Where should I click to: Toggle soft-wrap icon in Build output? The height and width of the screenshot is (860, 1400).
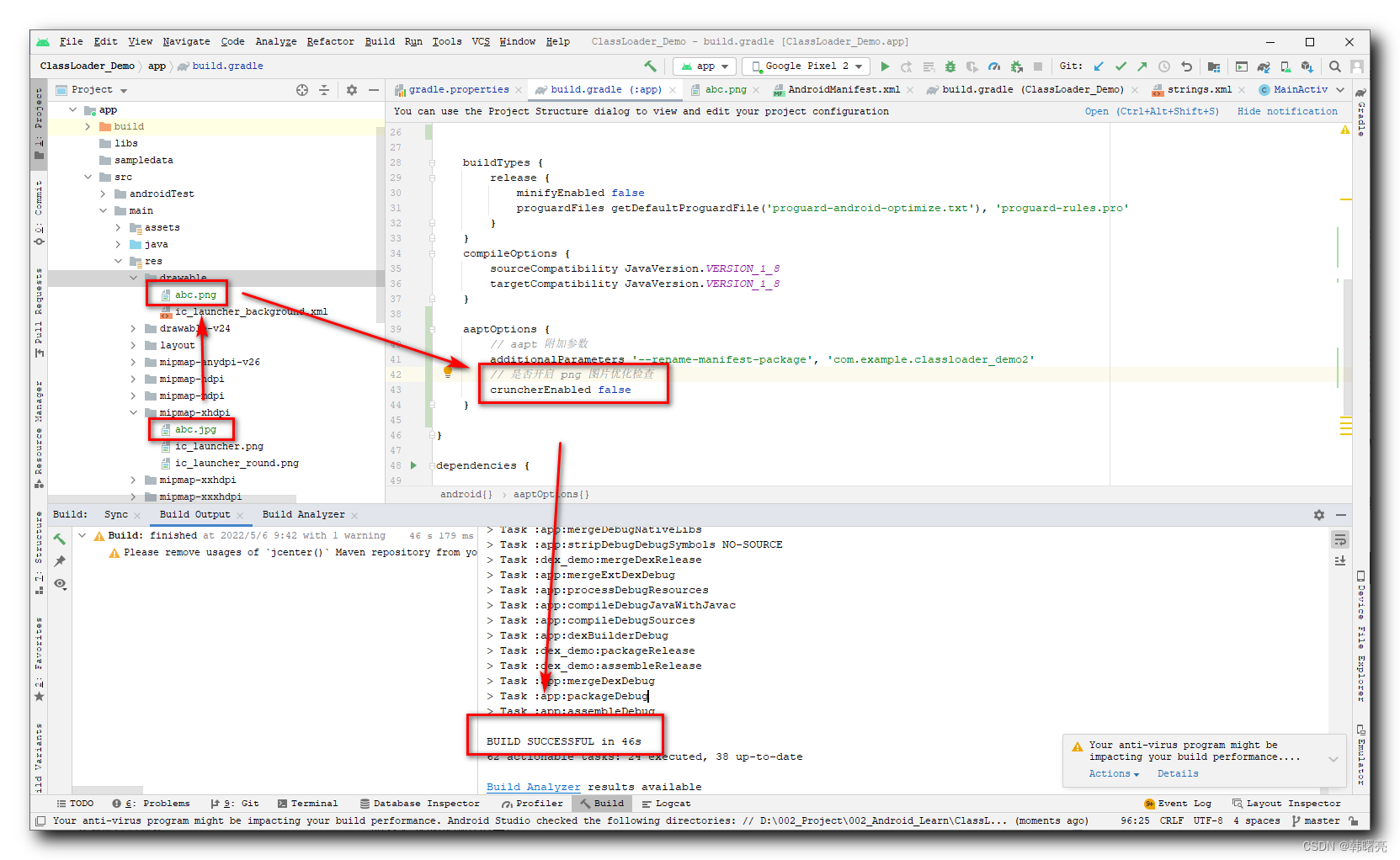pyautogui.click(x=1340, y=539)
